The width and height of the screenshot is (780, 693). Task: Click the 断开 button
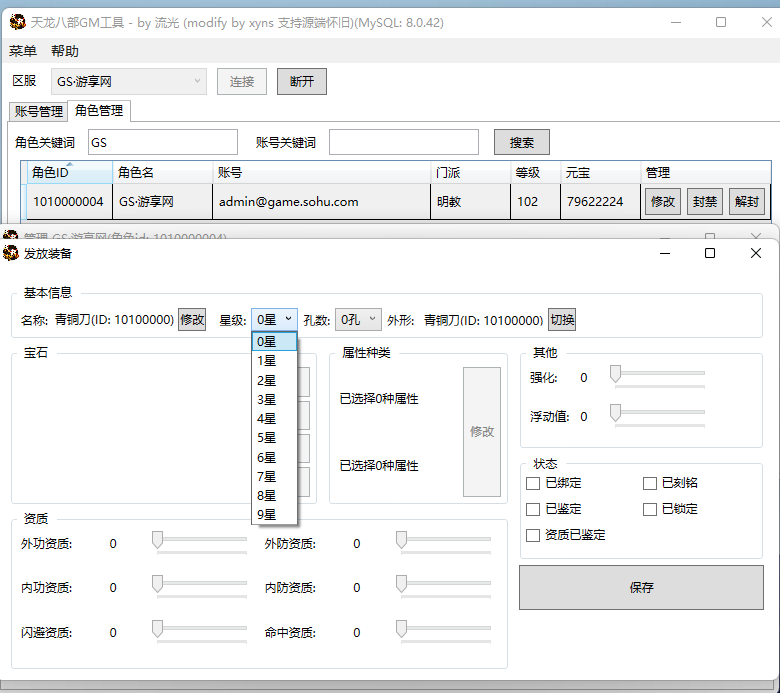(301, 81)
